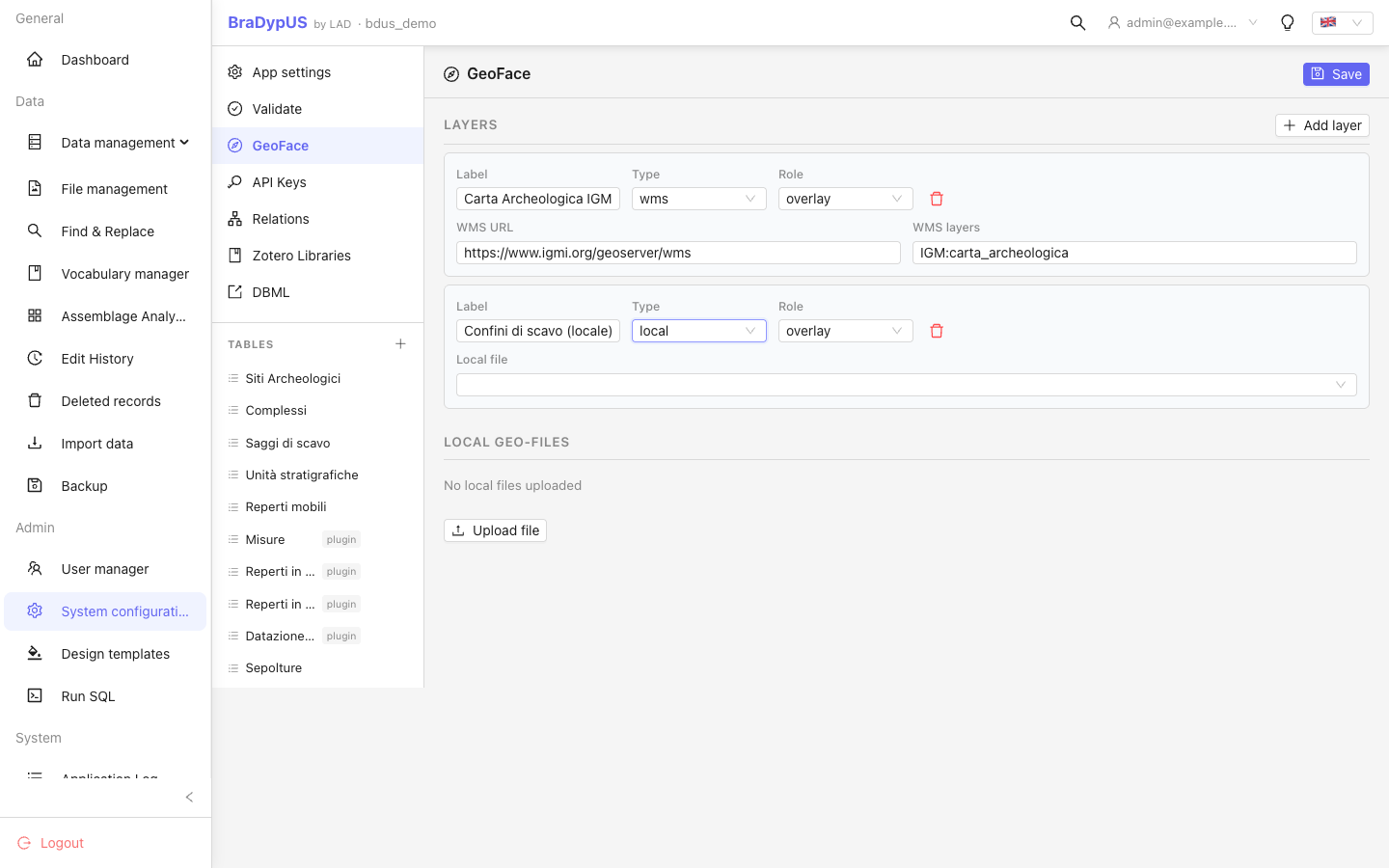Open Unità stratigrafiche table
This screenshot has height=868, width=1389.
click(317, 475)
